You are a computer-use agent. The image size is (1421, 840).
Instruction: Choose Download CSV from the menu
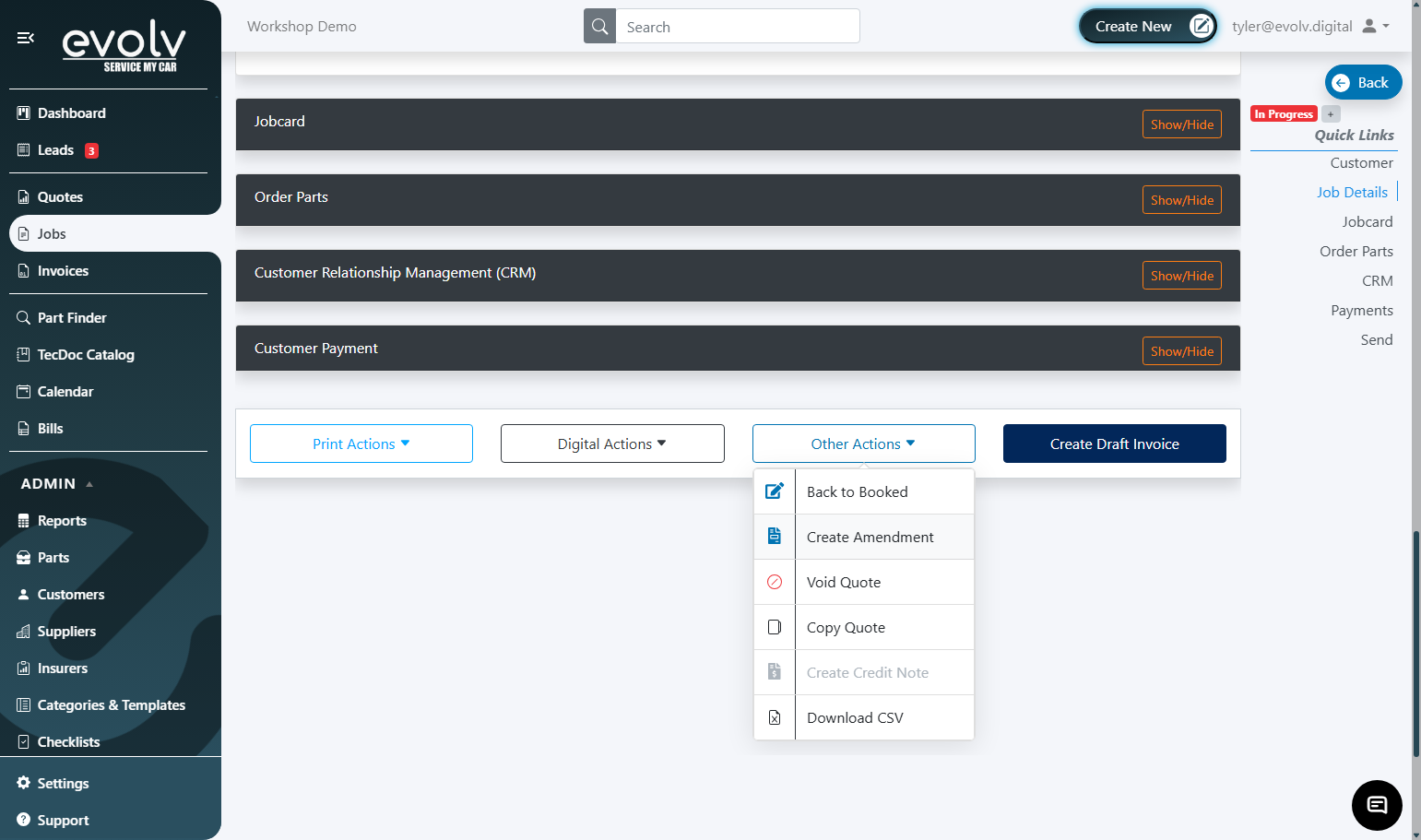(864, 717)
